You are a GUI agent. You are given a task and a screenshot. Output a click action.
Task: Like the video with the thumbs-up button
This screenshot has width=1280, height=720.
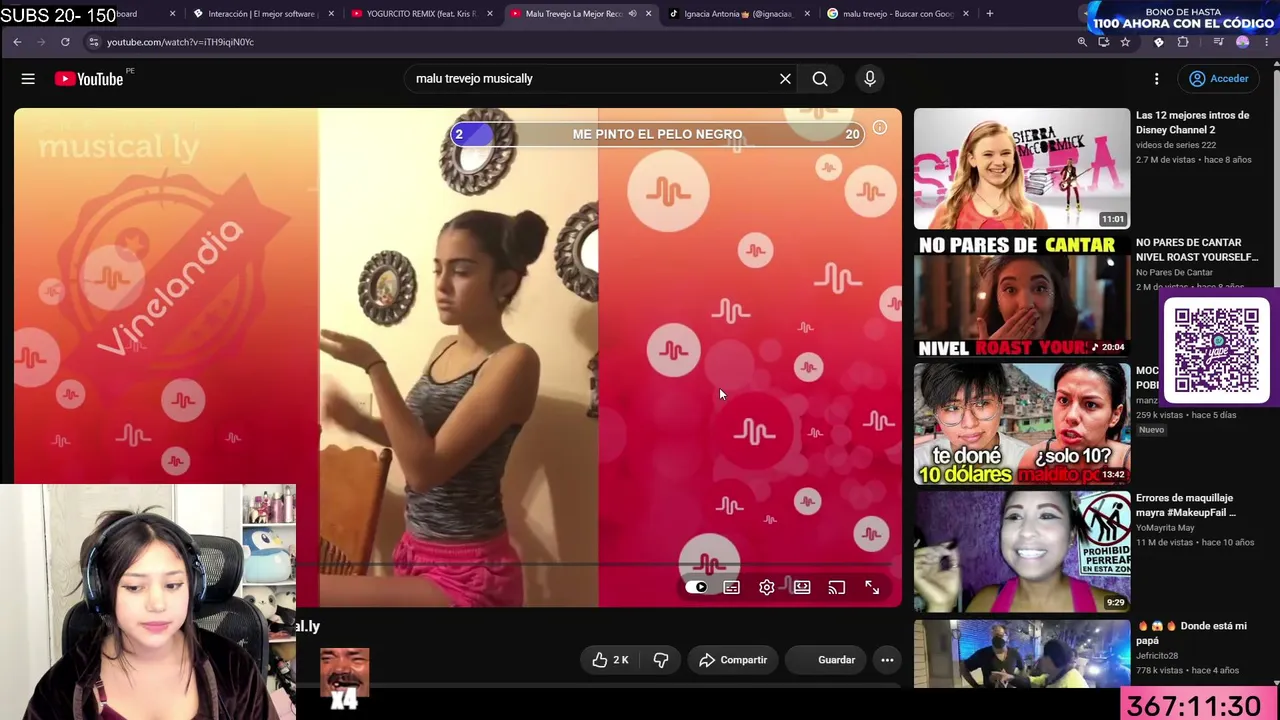click(611, 660)
